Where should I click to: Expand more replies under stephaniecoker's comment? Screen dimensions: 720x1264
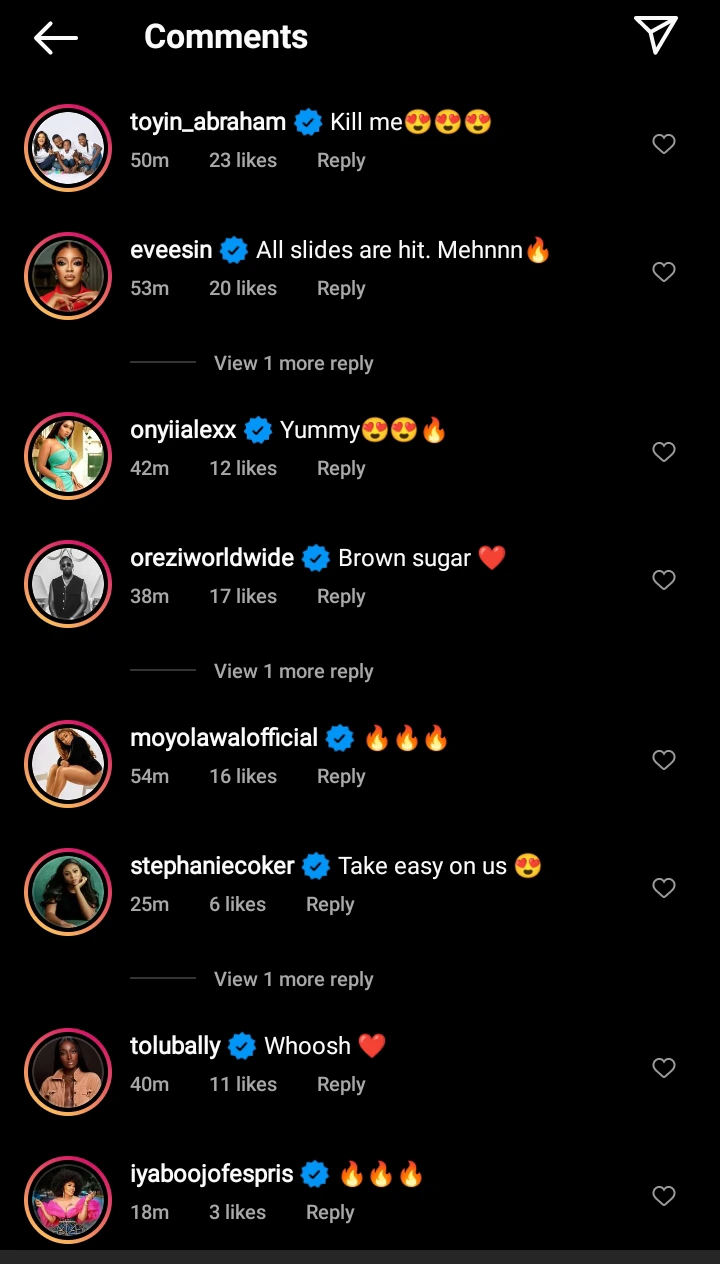point(293,980)
